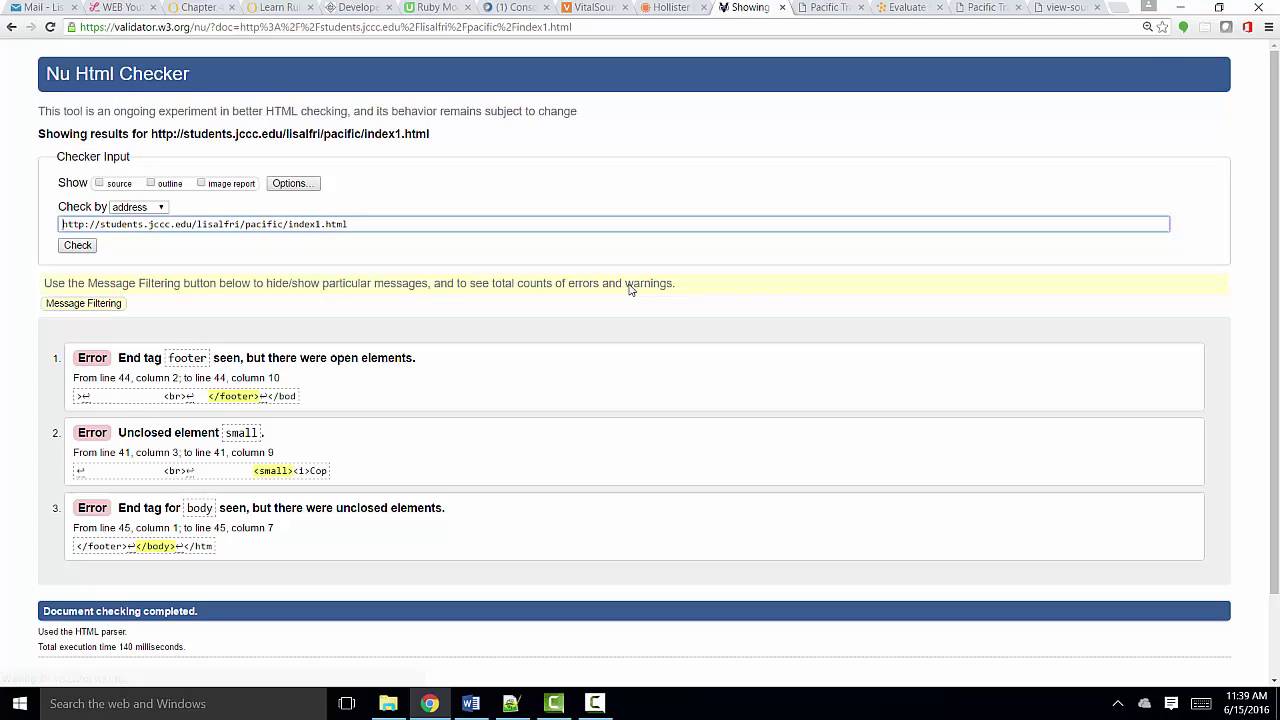The image size is (1280, 720).
Task: Enable the image report checkbox
Action: pos(201,183)
